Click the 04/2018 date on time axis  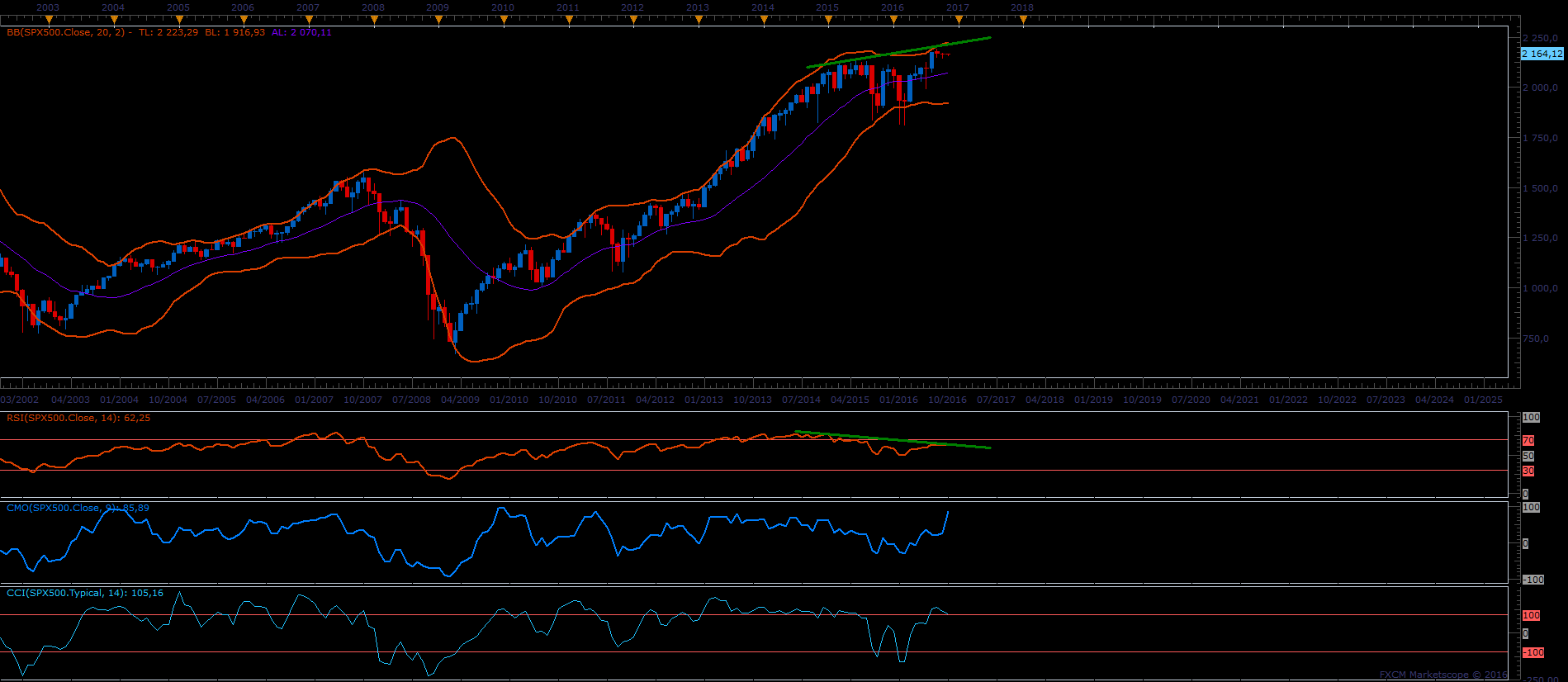1045,400
